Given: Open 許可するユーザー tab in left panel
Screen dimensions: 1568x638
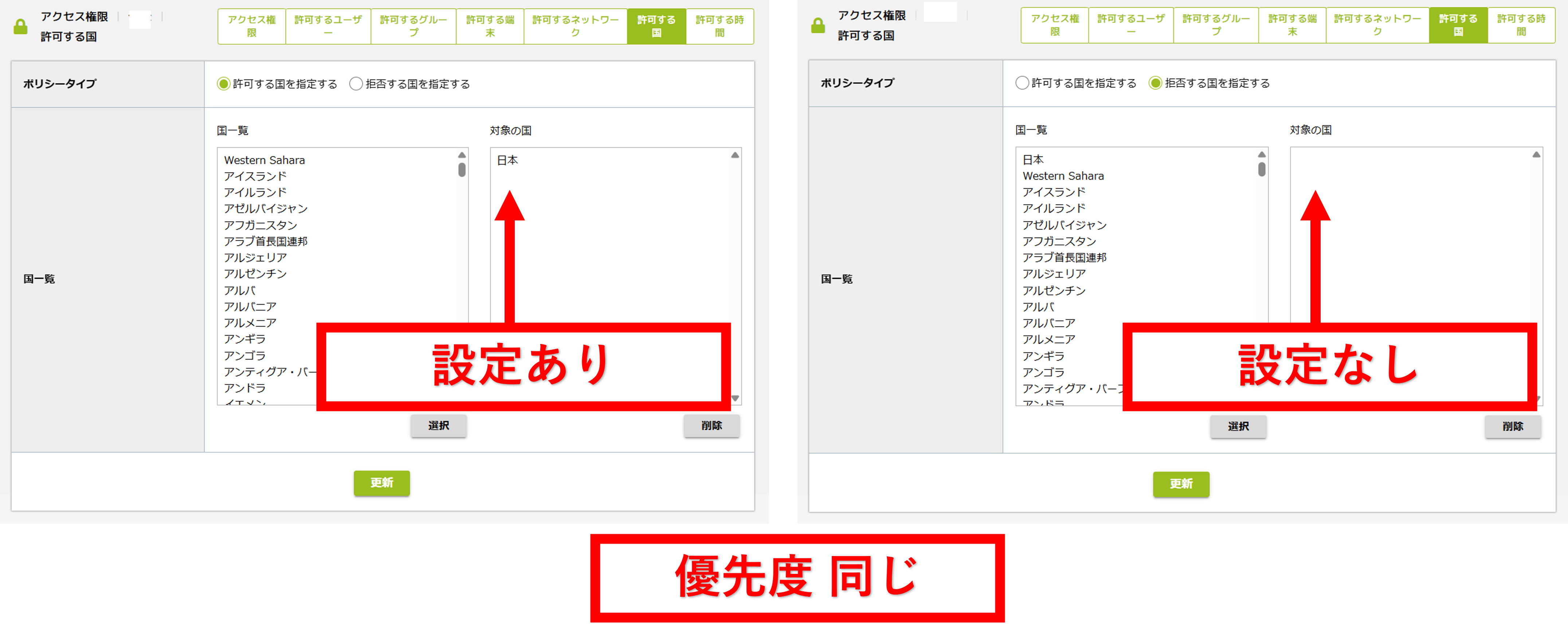Looking at the screenshot, I should [x=328, y=26].
